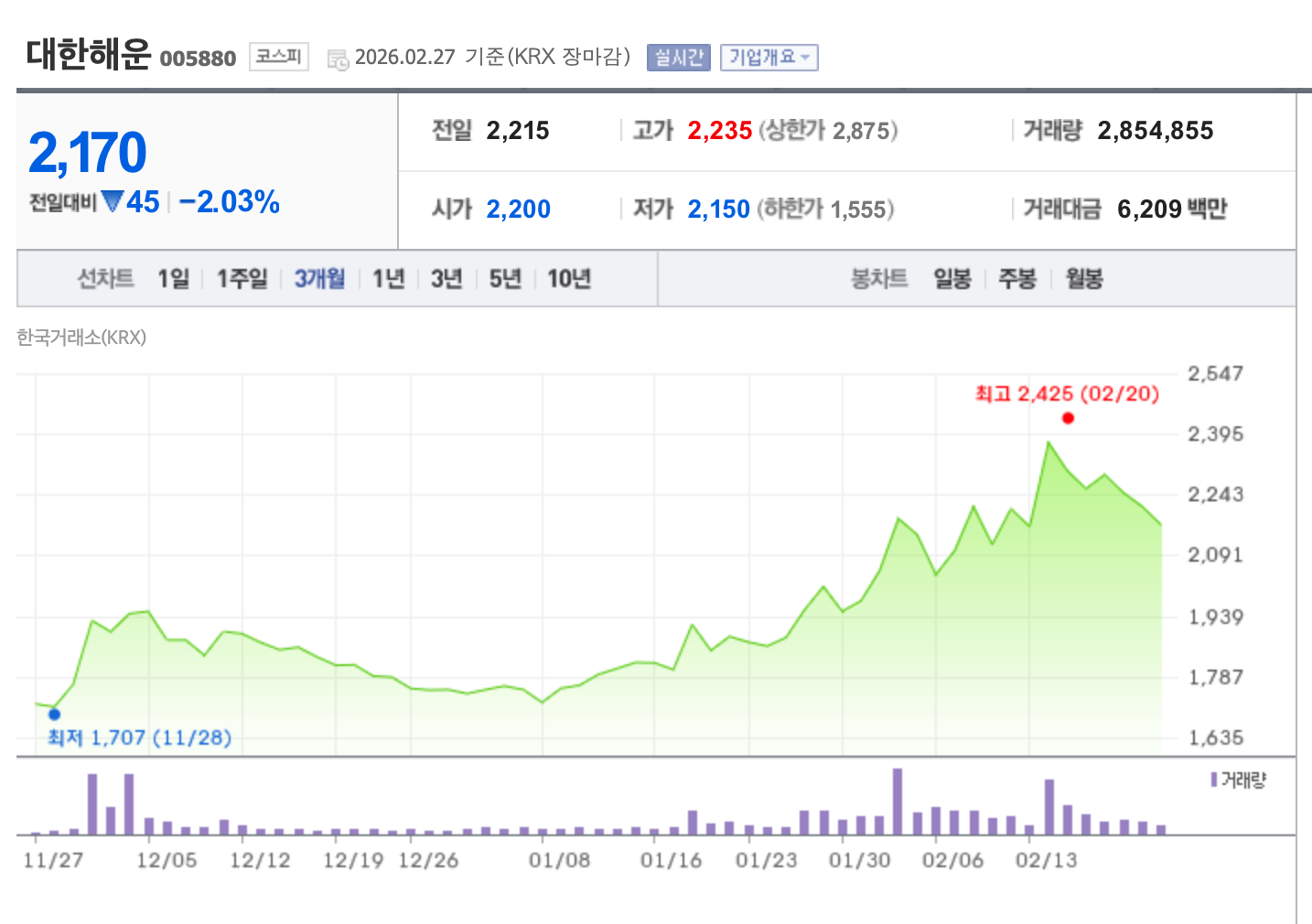Select the 10년 line chart tab

click(569, 278)
